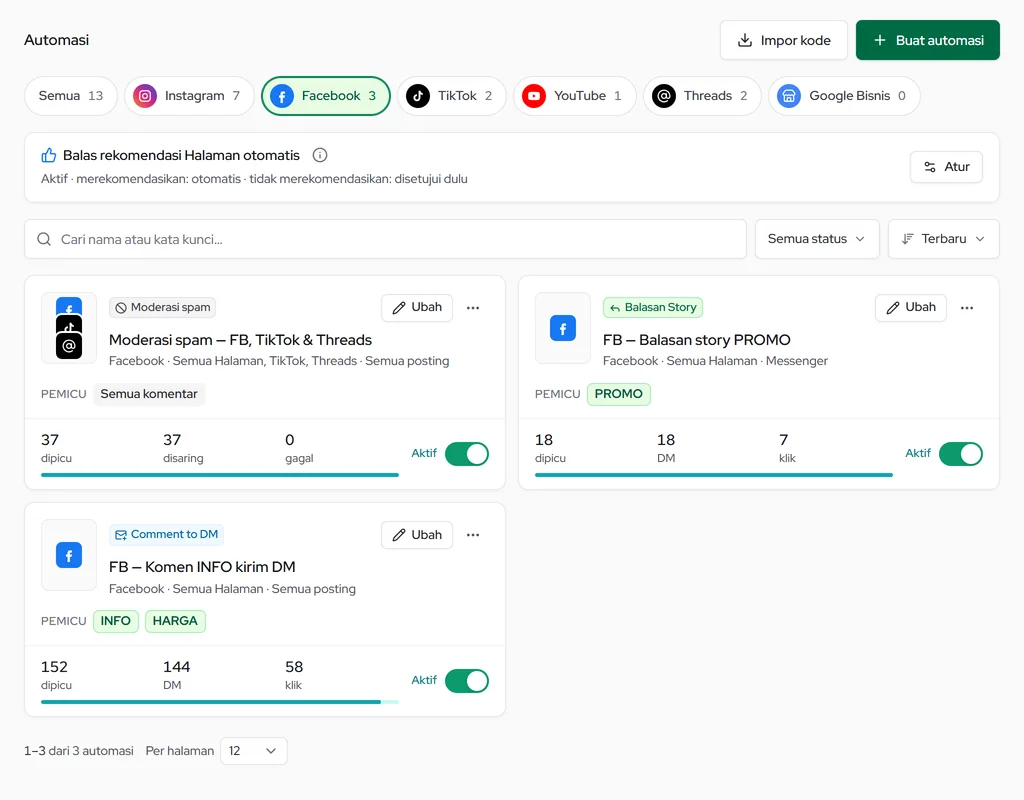Click the 7 klik statistic
The image size is (1024, 800).
click(x=787, y=448)
